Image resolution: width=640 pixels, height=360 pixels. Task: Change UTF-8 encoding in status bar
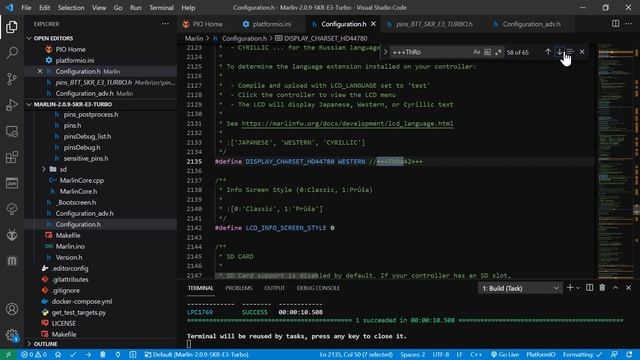tap(441, 354)
